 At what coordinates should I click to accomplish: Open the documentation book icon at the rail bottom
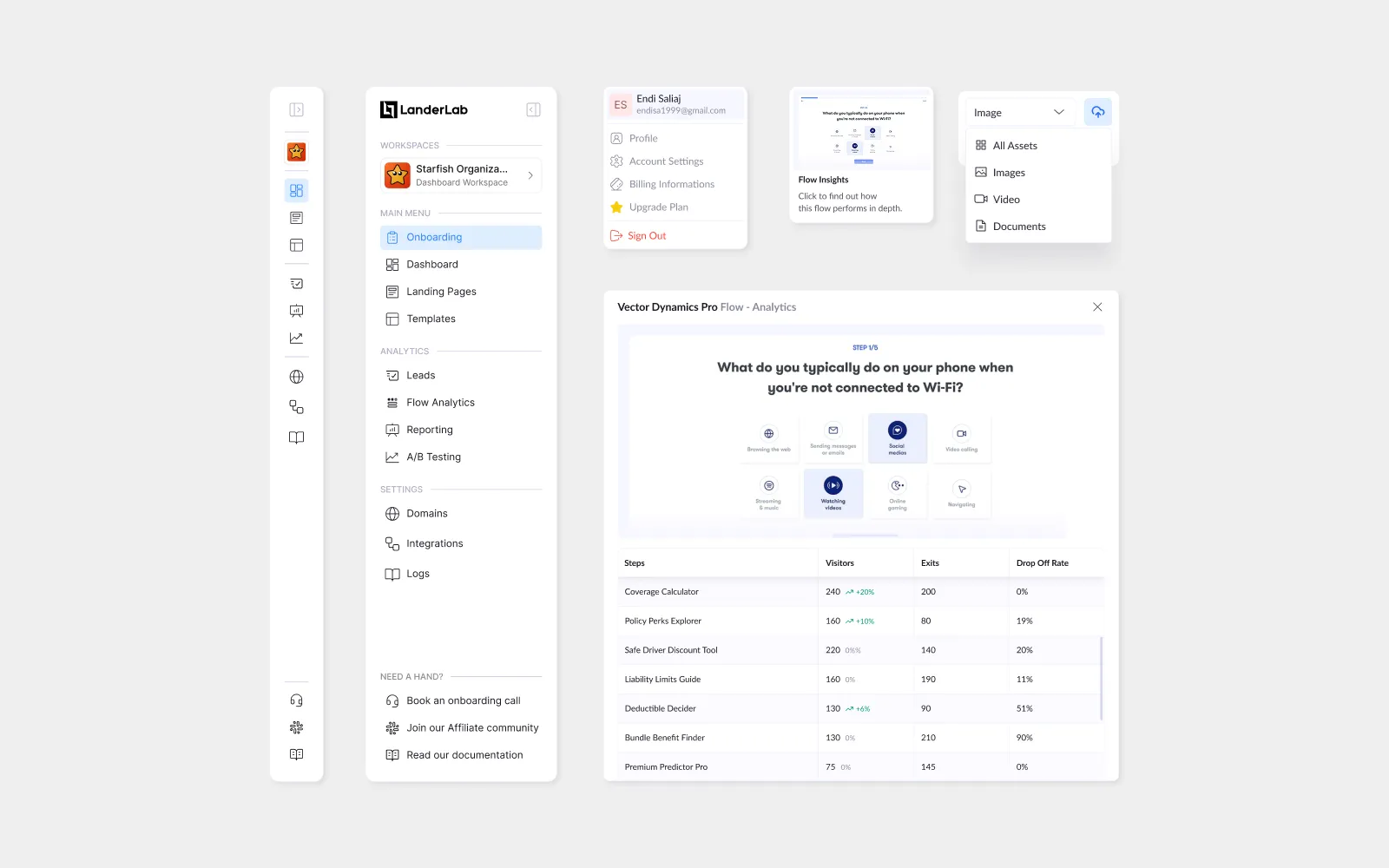click(x=296, y=753)
